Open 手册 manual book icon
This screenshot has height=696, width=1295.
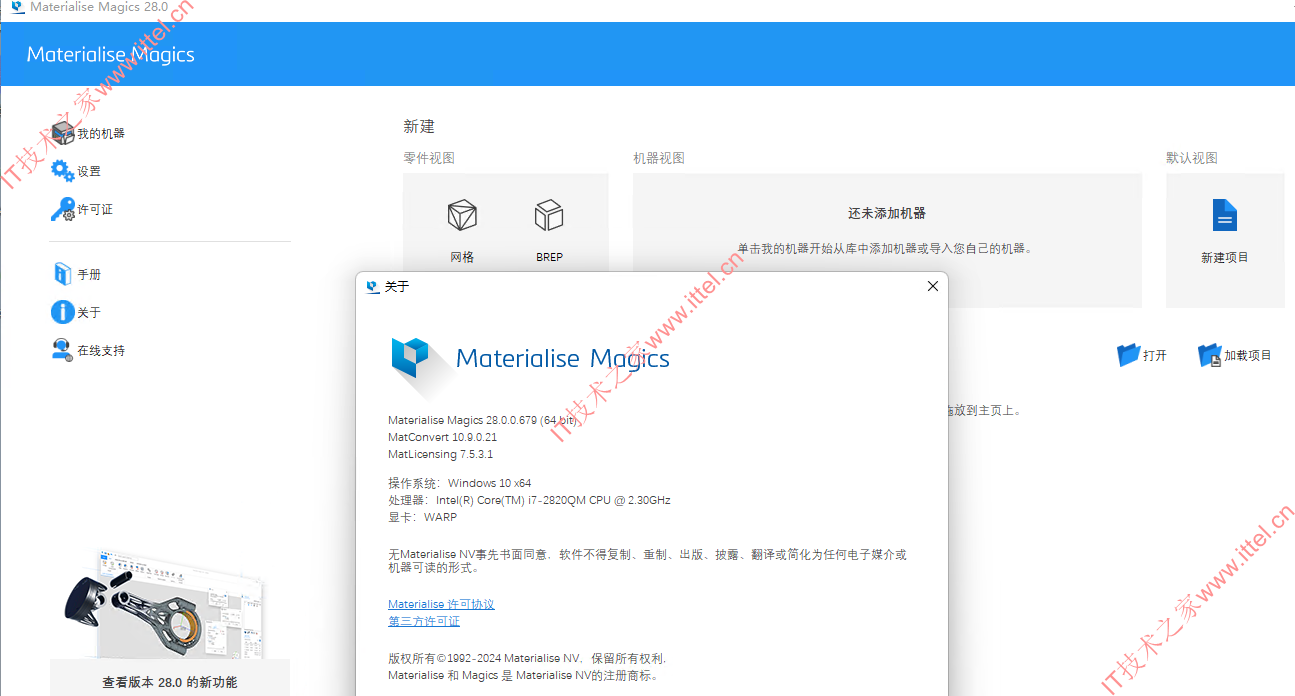[63, 274]
